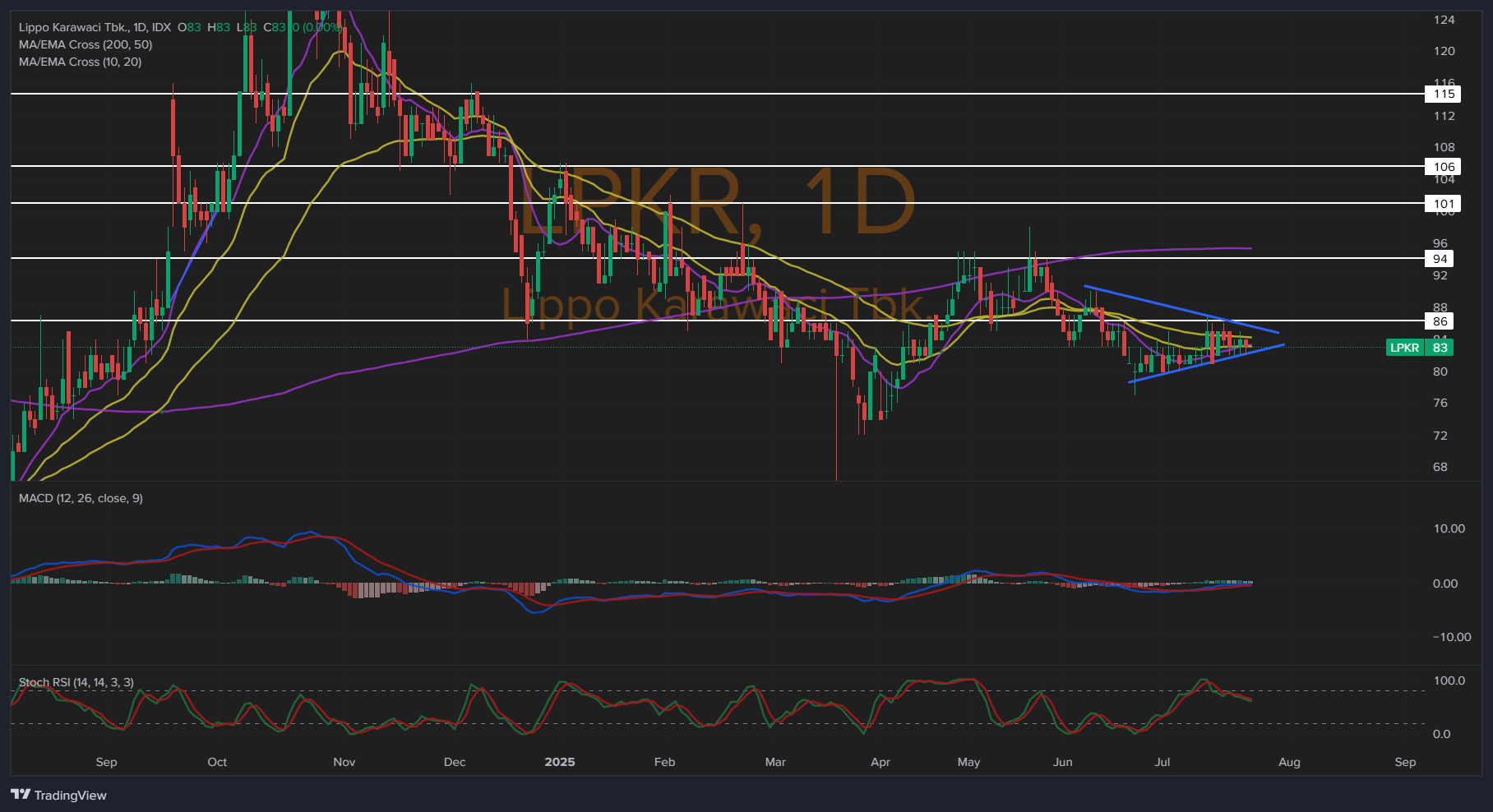The image size is (1493, 812).
Task: Click the Jun label on time axis
Action: pos(1063,762)
